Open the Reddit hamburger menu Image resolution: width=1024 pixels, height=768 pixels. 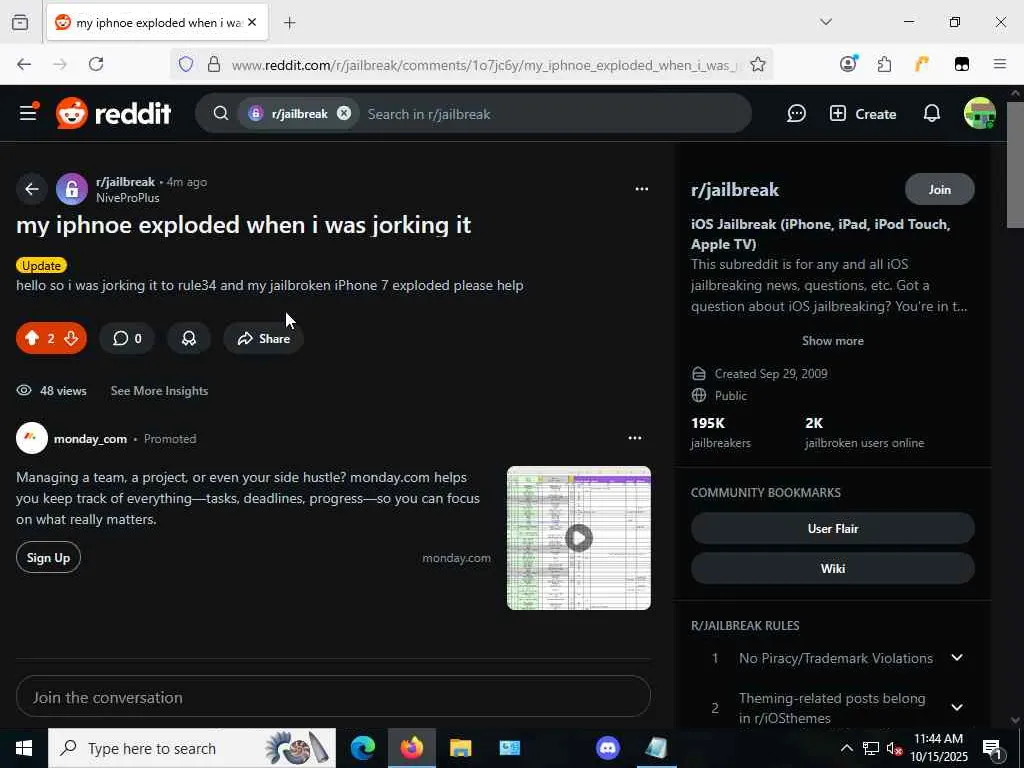pyautogui.click(x=28, y=113)
